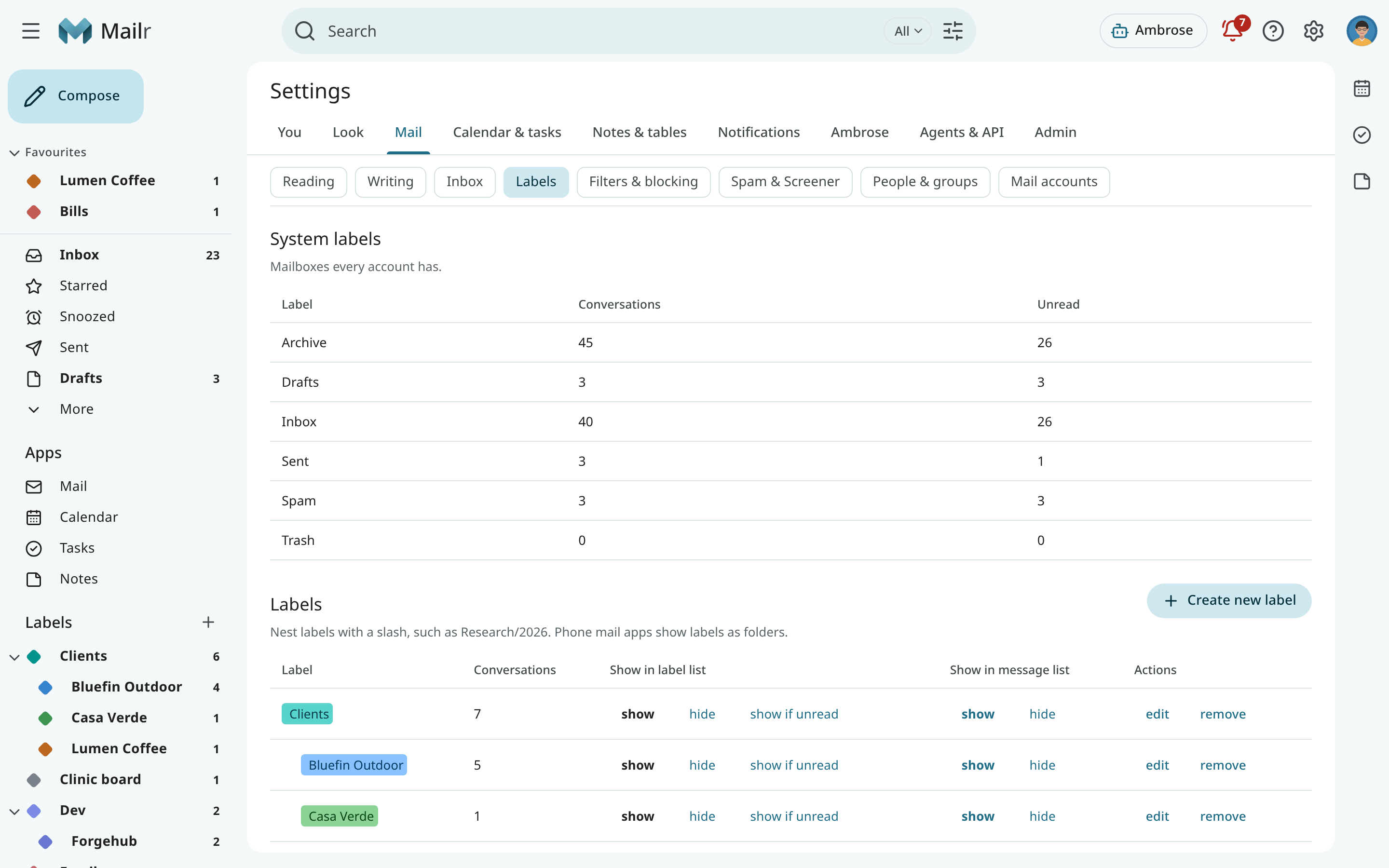Go to Starred folder
1389x868 pixels.
pyautogui.click(x=115, y=285)
